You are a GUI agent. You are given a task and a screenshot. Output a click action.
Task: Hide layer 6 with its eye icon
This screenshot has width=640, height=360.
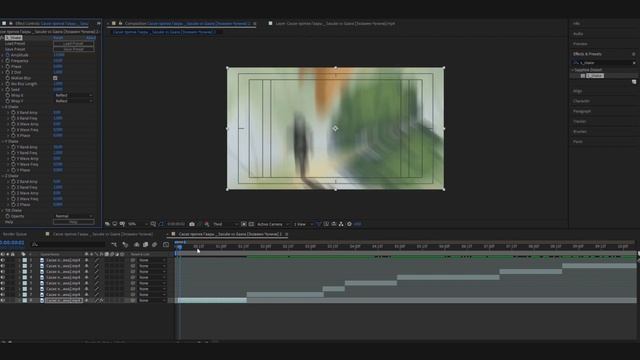tap(3, 289)
